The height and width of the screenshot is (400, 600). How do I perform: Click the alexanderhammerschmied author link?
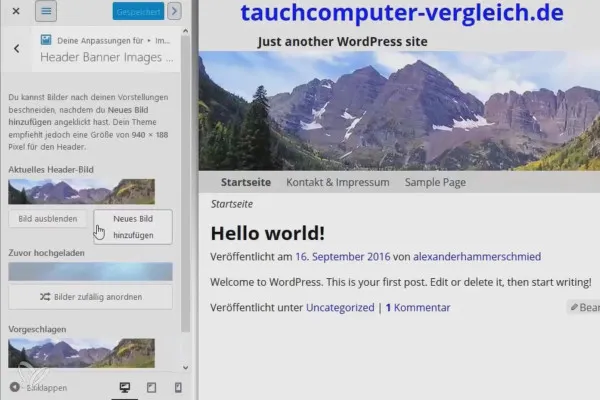point(477,256)
